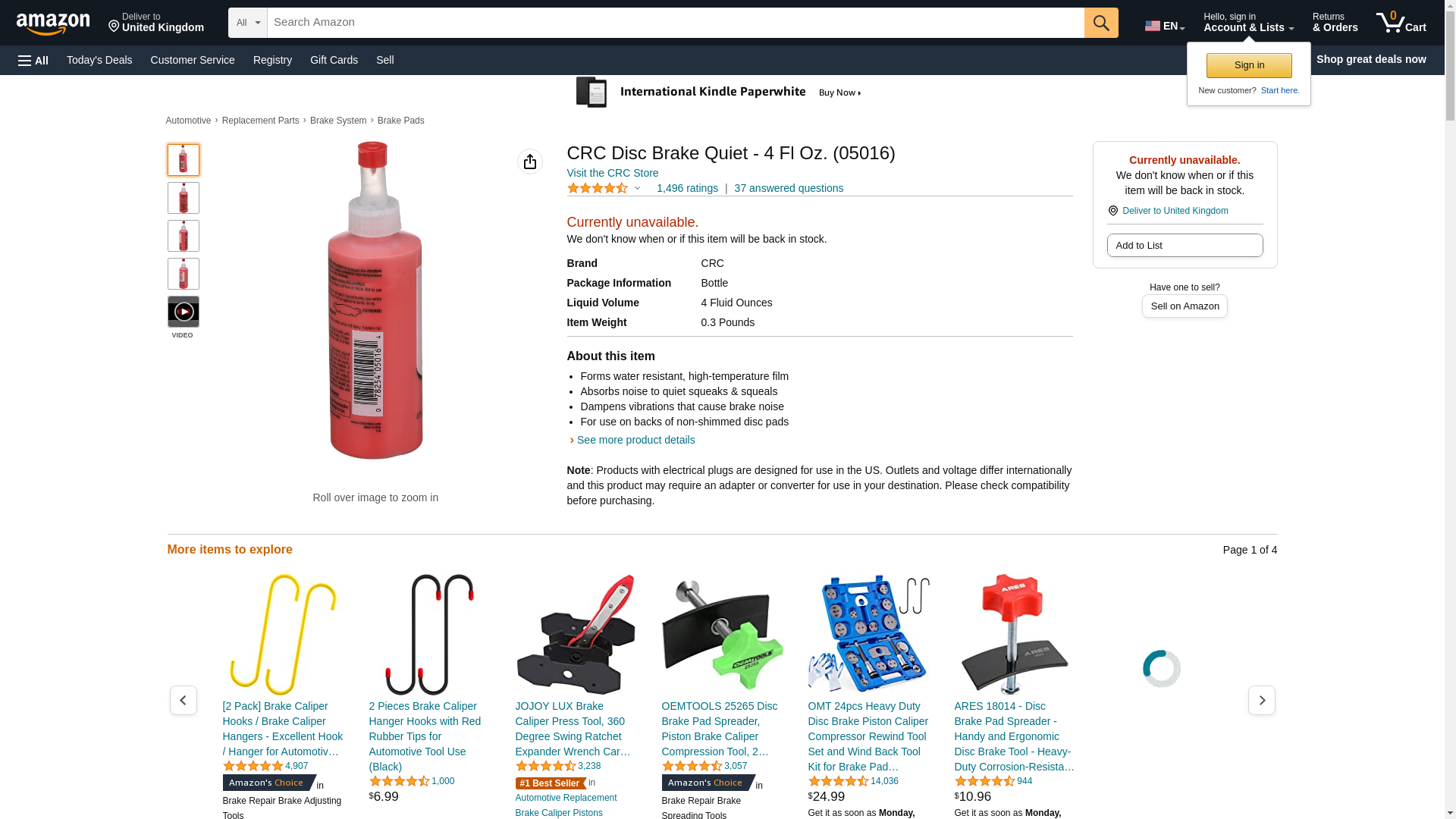Expand the star rating breakdown chevron

coord(637,188)
